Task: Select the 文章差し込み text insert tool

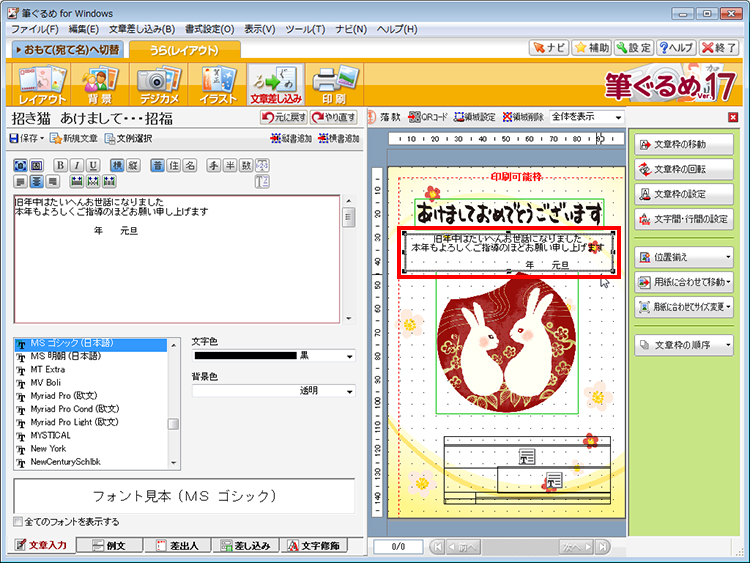Action: [276, 85]
